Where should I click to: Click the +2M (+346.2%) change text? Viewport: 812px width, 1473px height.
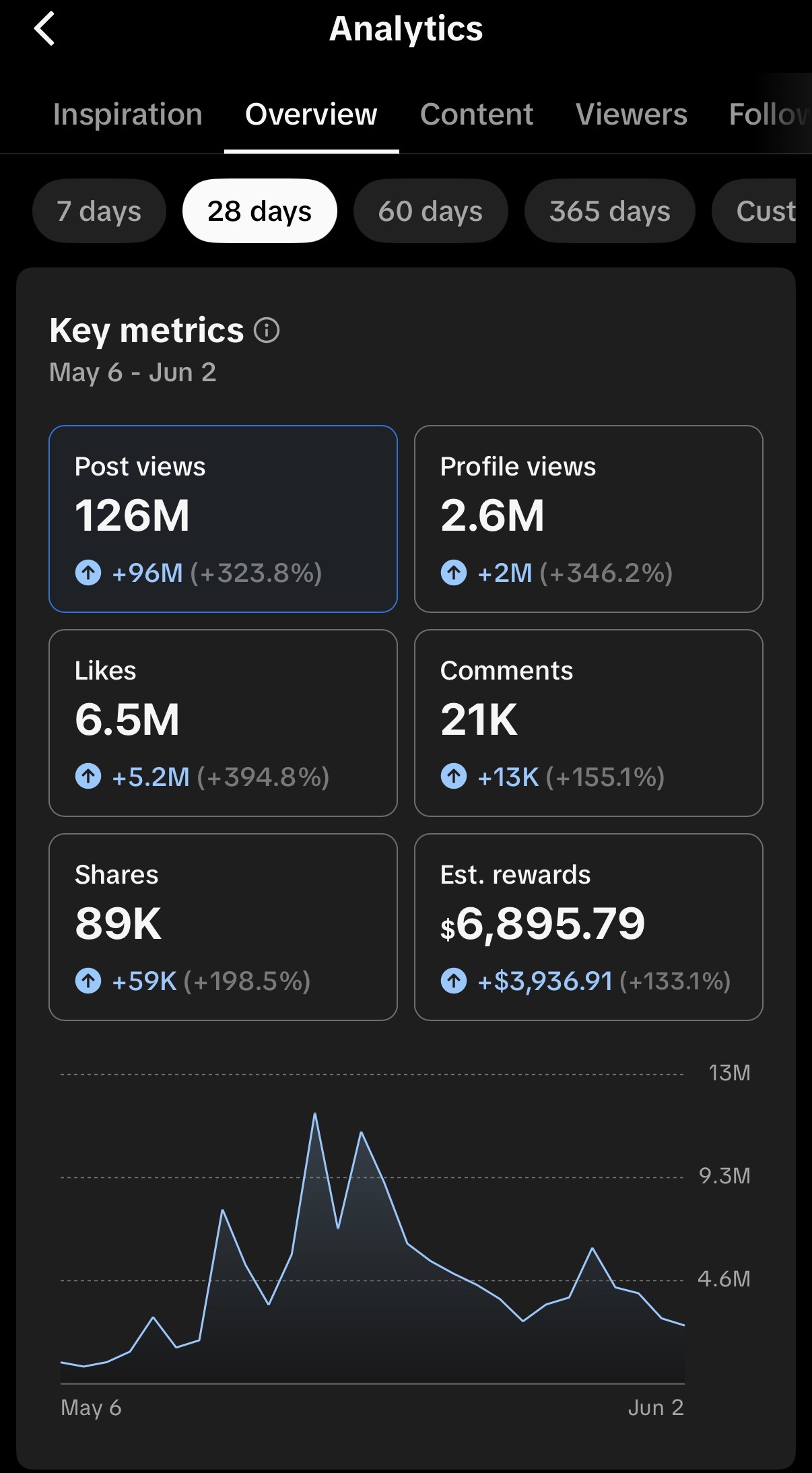tap(575, 573)
